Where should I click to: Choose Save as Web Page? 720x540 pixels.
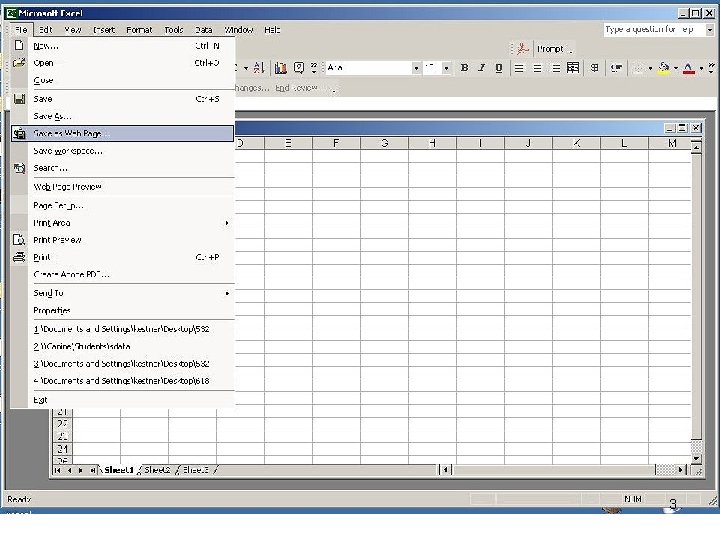coord(122,134)
